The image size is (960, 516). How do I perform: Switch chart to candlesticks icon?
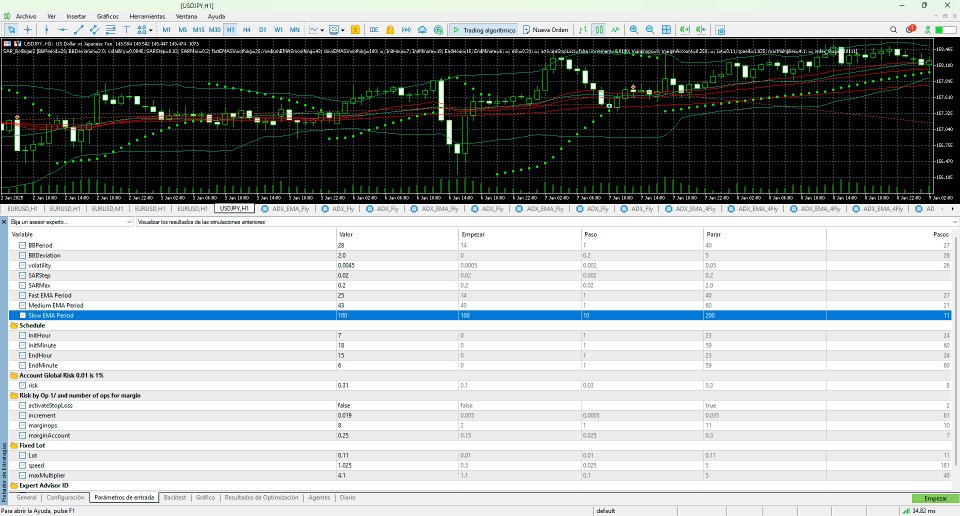(599, 29)
